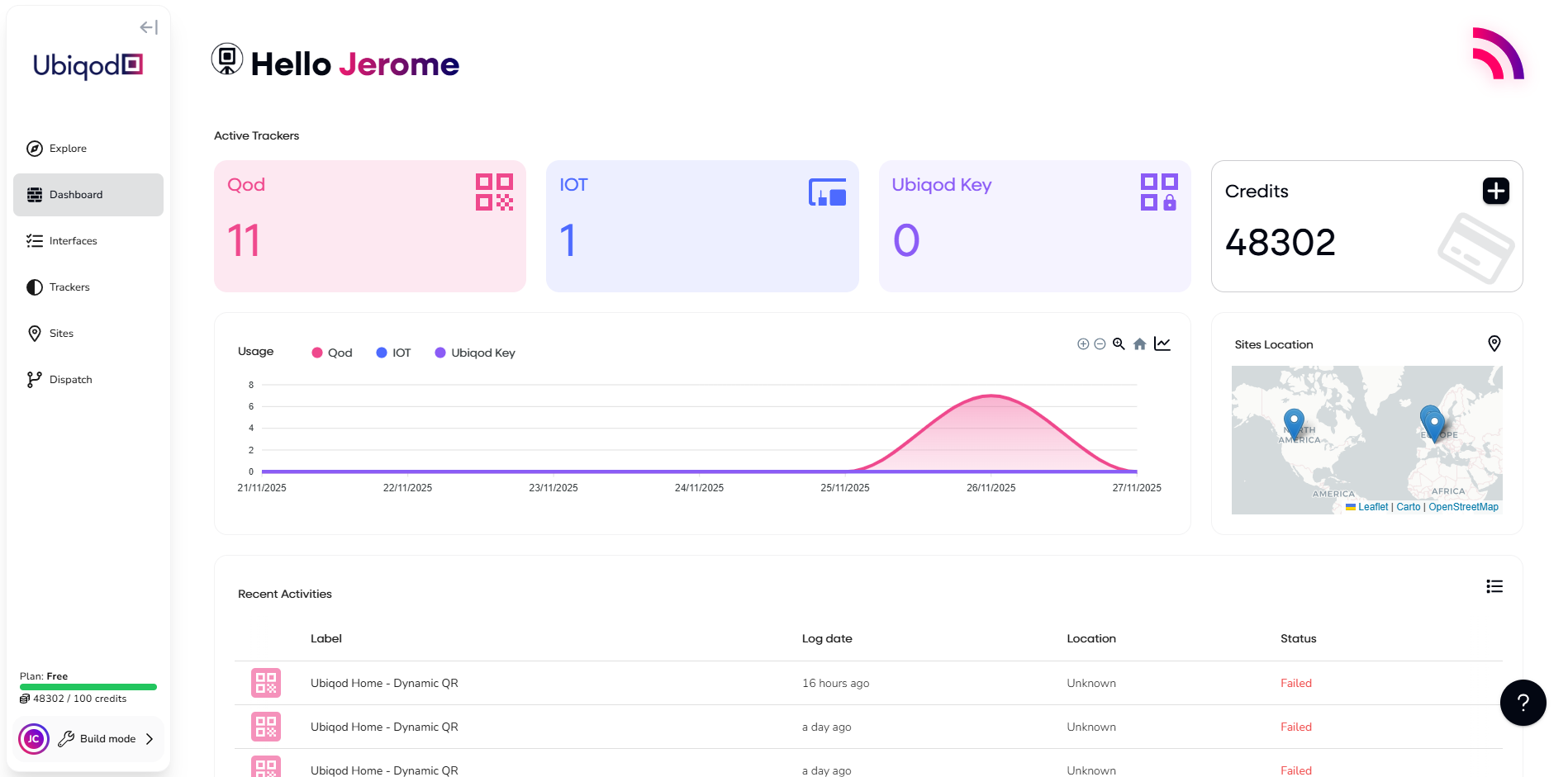Click the Explore compass icon

pyautogui.click(x=35, y=149)
